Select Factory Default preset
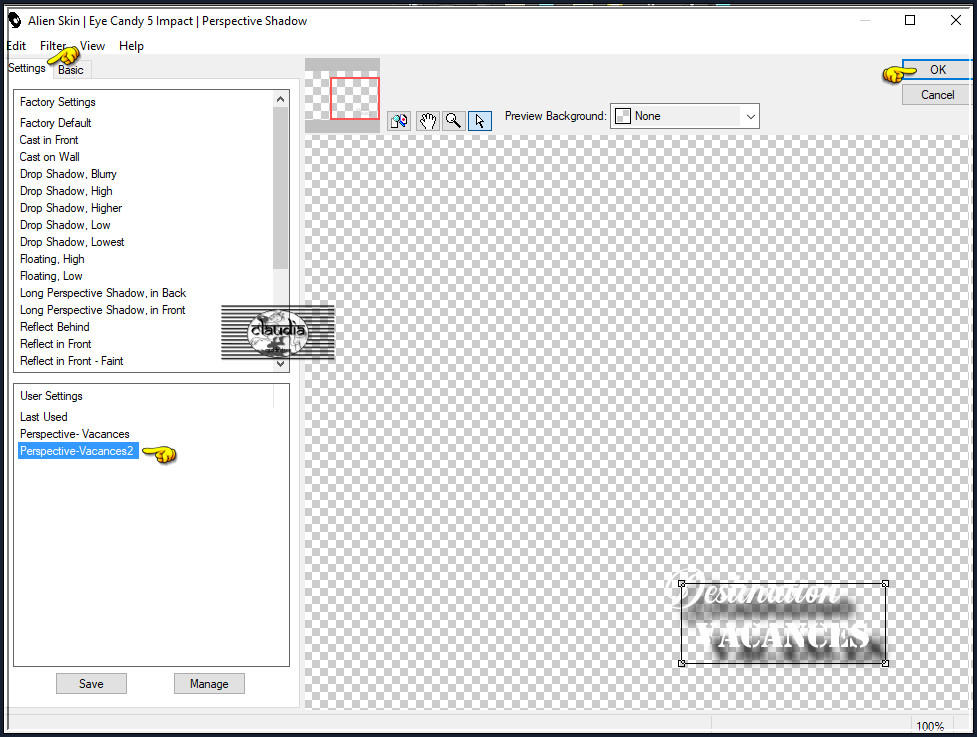 pos(55,123)
